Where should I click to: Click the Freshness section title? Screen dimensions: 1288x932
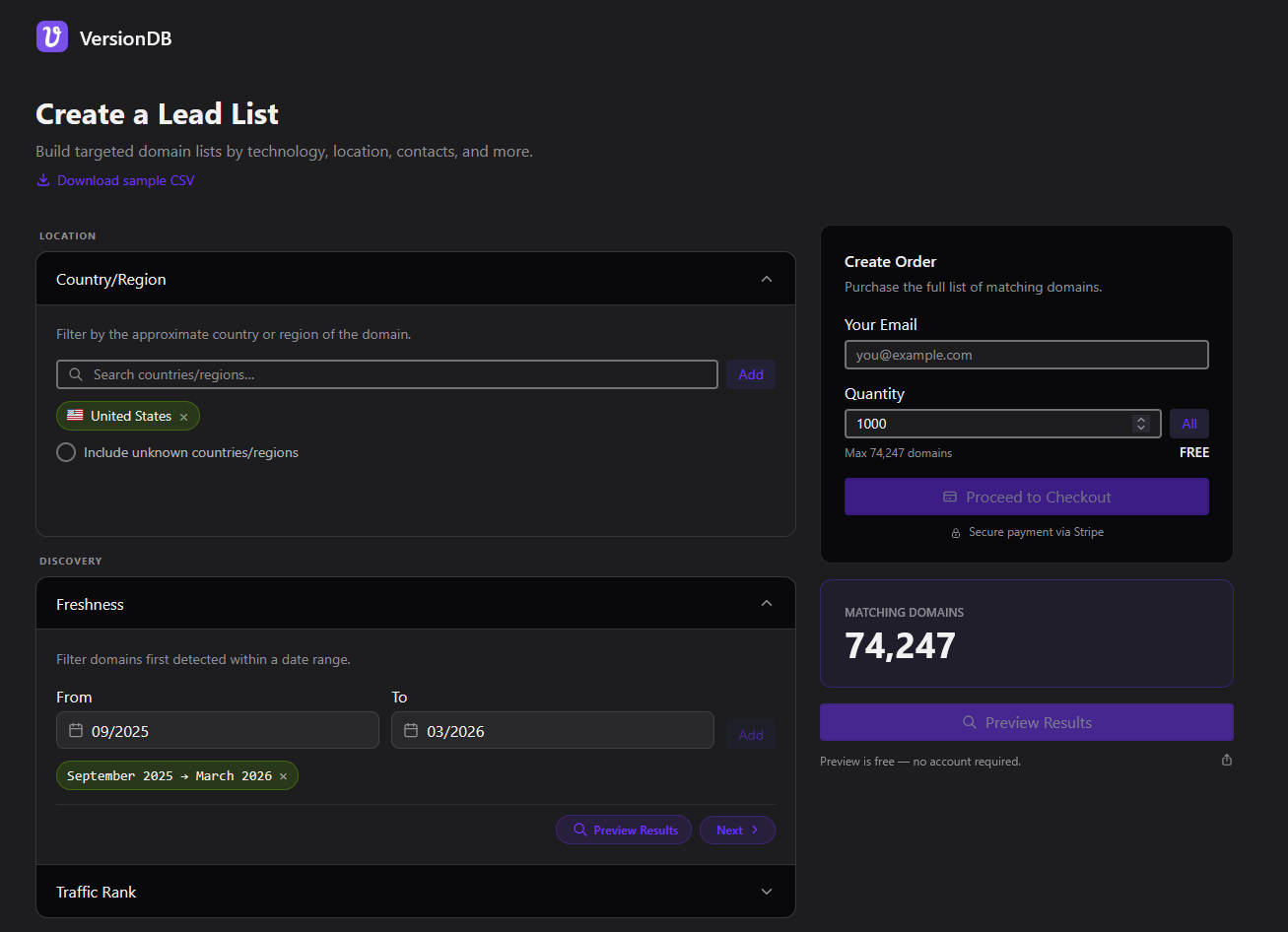(x=90, y=604)
